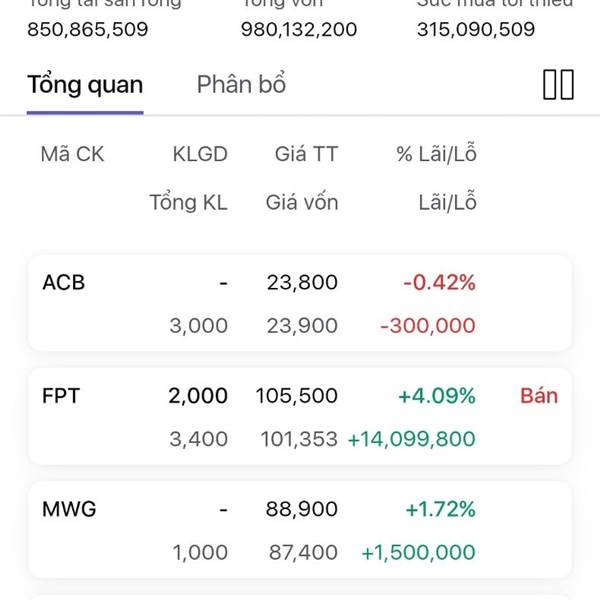Tap the Giá vốn header label
Viewport: 600px width, 600px height.
pyautogui.click(x=302, y=203)
